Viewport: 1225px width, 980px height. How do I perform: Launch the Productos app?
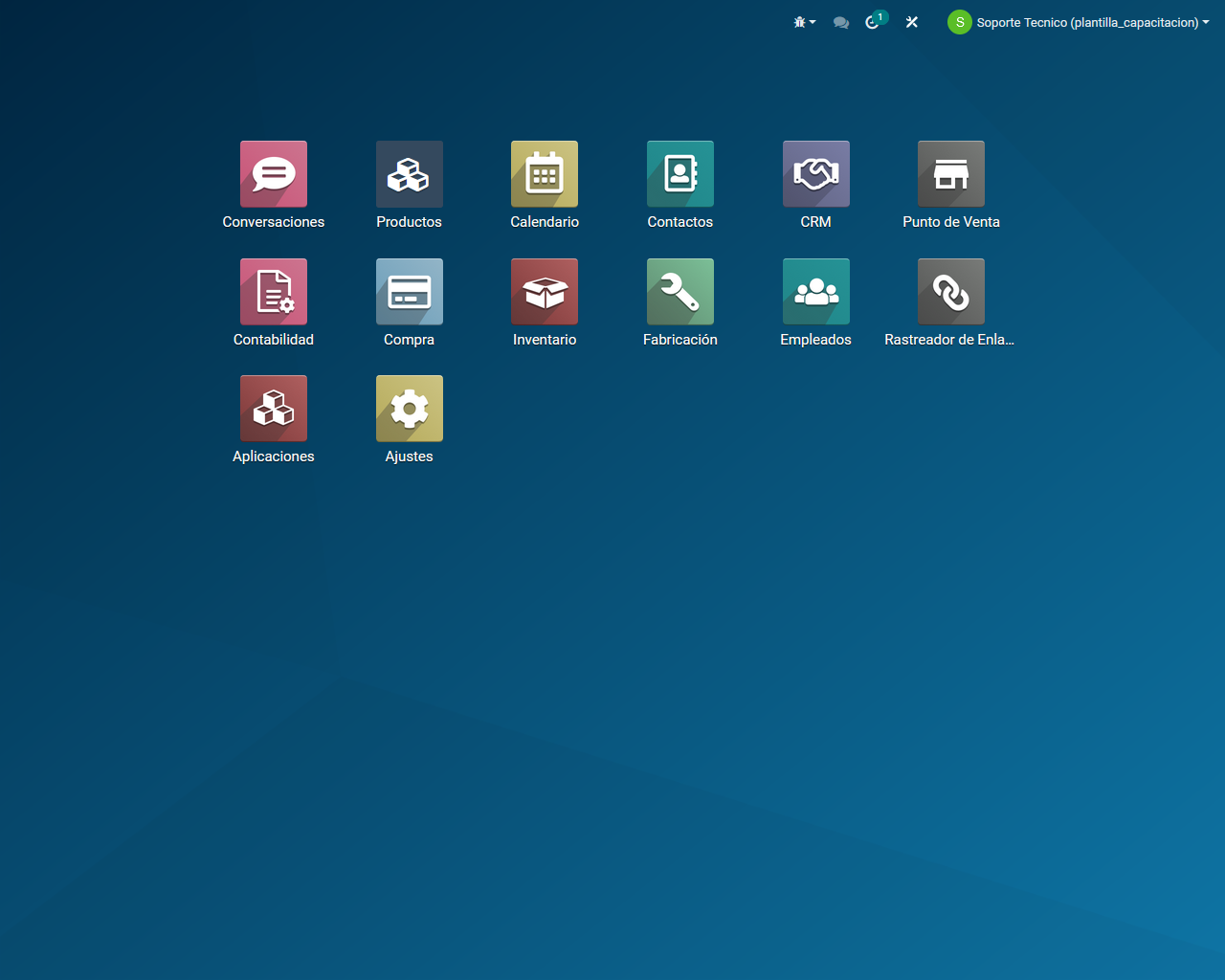(x=409, y=174)
